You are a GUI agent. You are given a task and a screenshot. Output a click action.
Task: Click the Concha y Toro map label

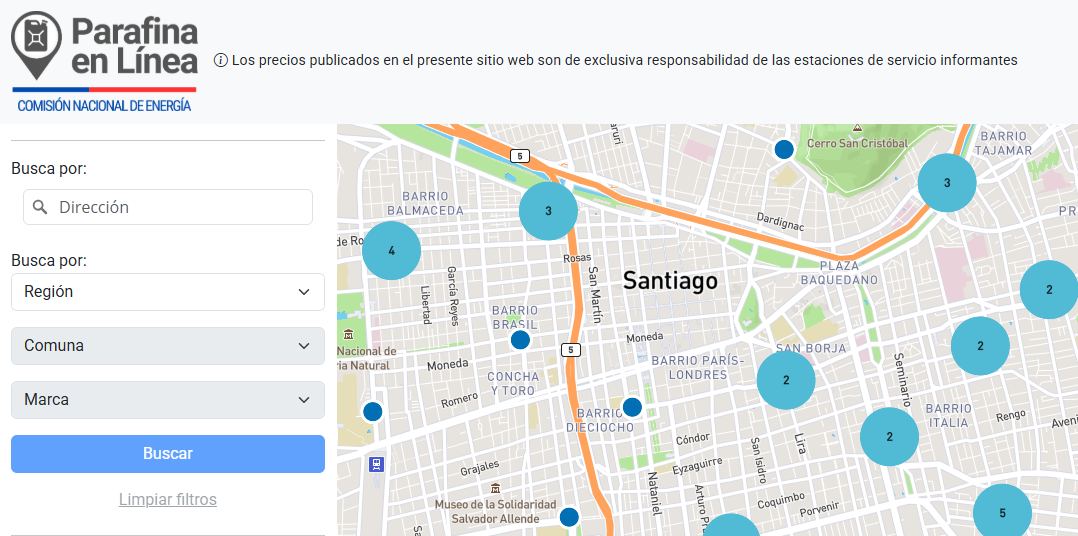pyautogui.click(x=514, y=383)
